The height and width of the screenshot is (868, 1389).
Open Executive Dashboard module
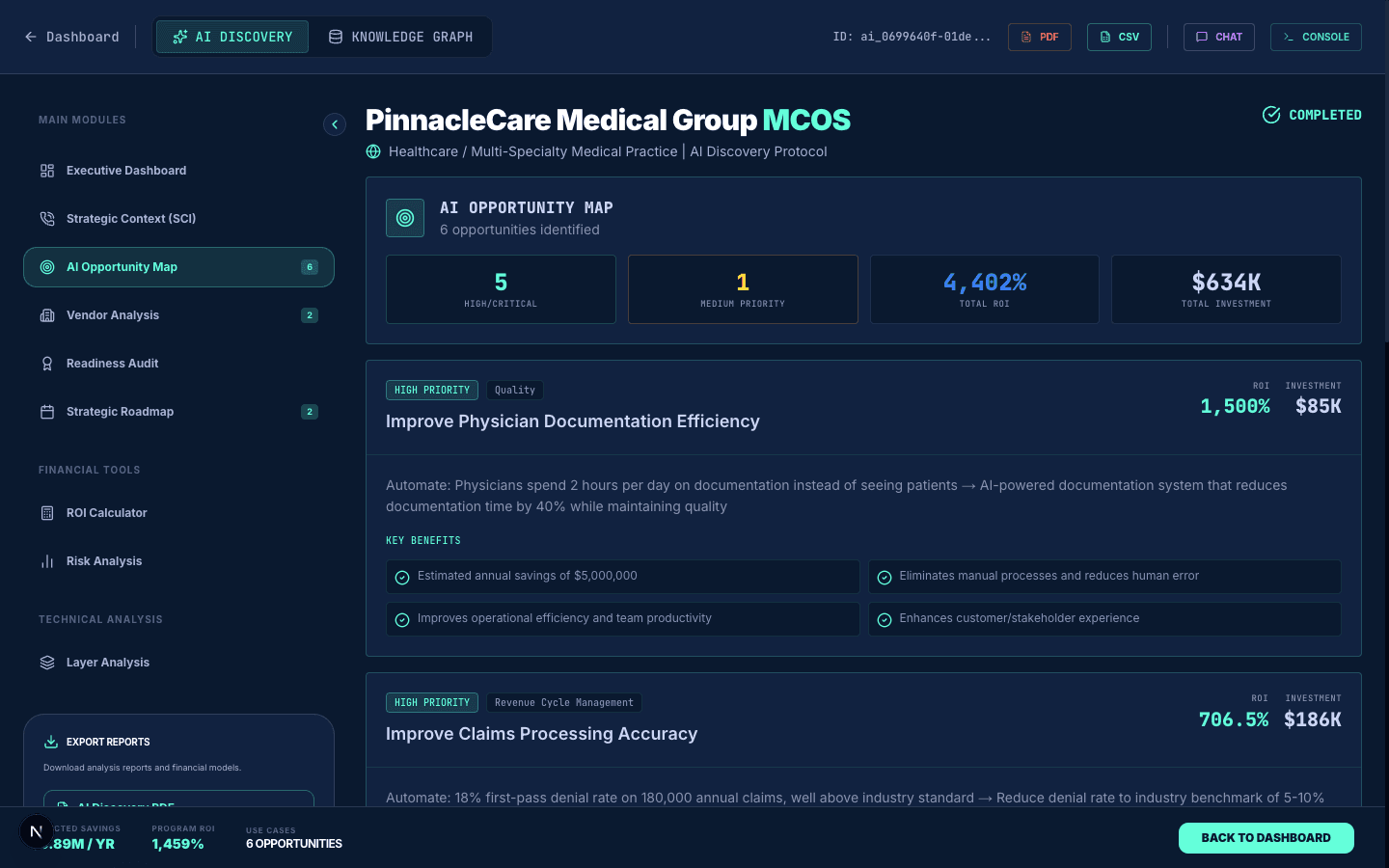pyautogui.click(x=178, y=171)
